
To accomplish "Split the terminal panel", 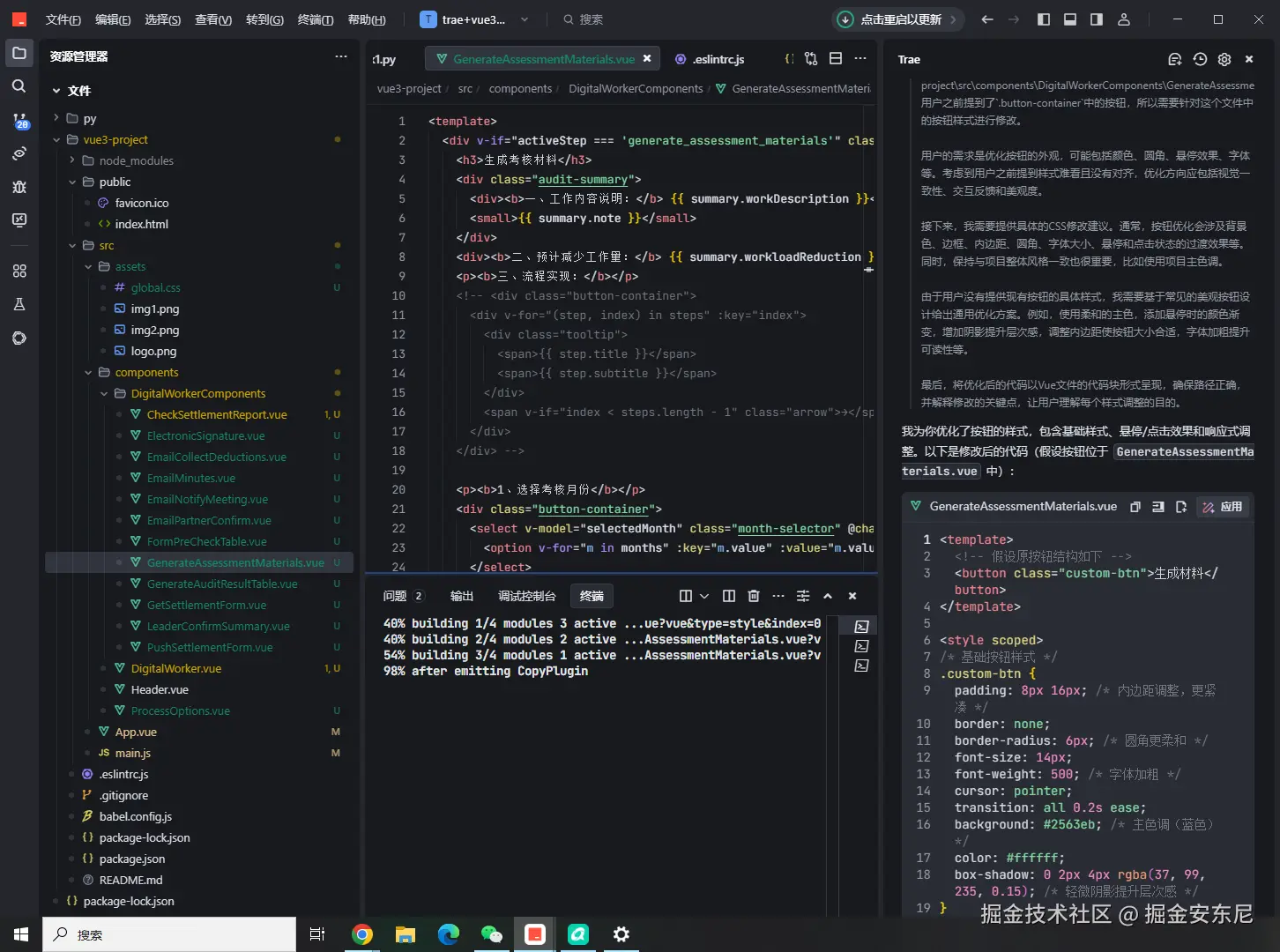I will click(x=729, y=596).
